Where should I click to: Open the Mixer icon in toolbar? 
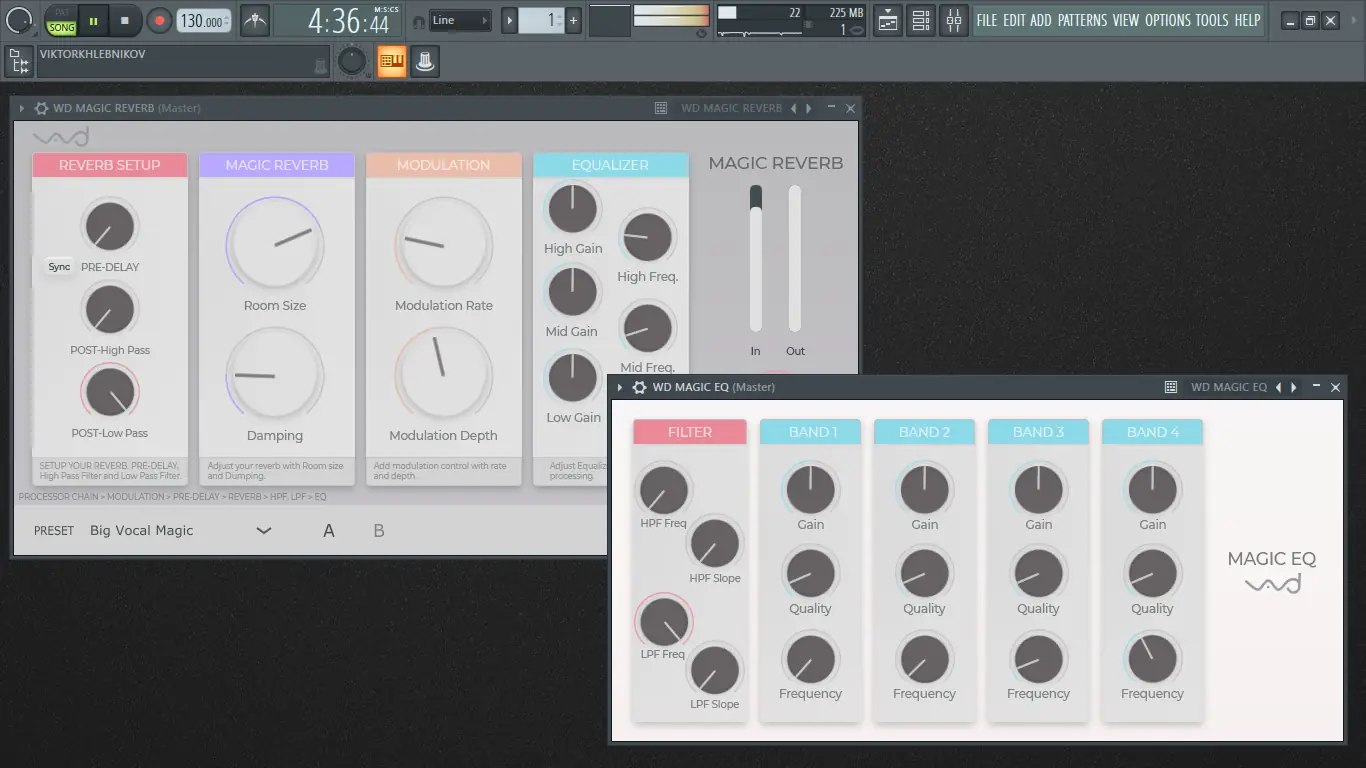point(954,20)
